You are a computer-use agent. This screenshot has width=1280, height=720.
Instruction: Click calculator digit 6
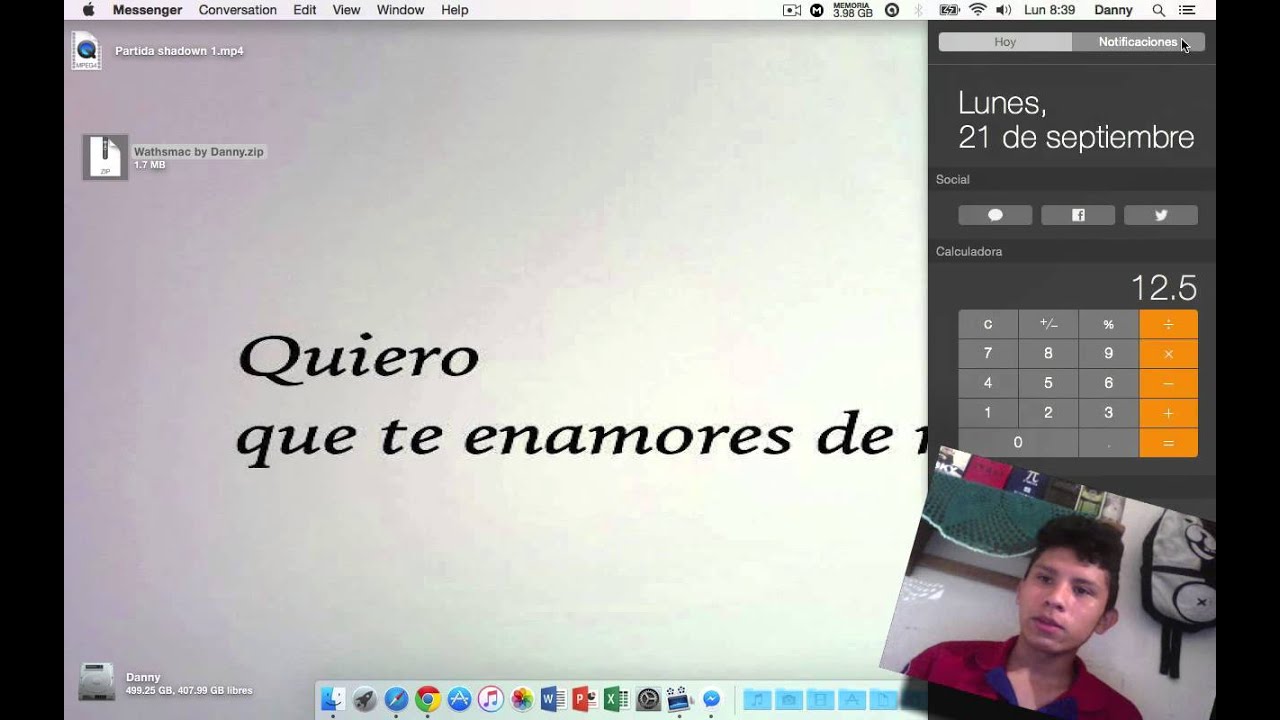(1108, 383)
